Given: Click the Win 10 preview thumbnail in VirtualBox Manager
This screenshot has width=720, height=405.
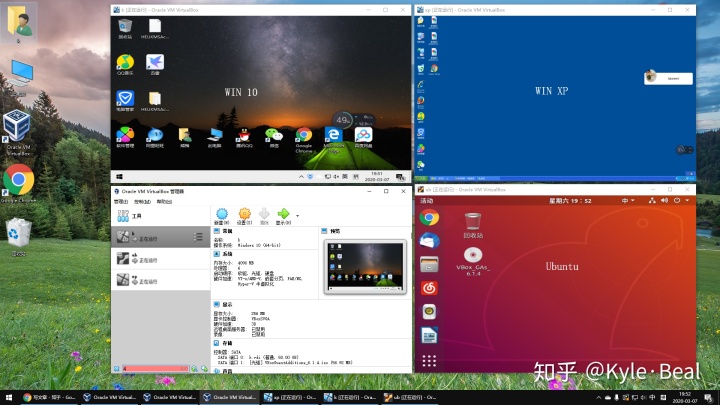Looking at the screenshot, I should coord(365,267).
